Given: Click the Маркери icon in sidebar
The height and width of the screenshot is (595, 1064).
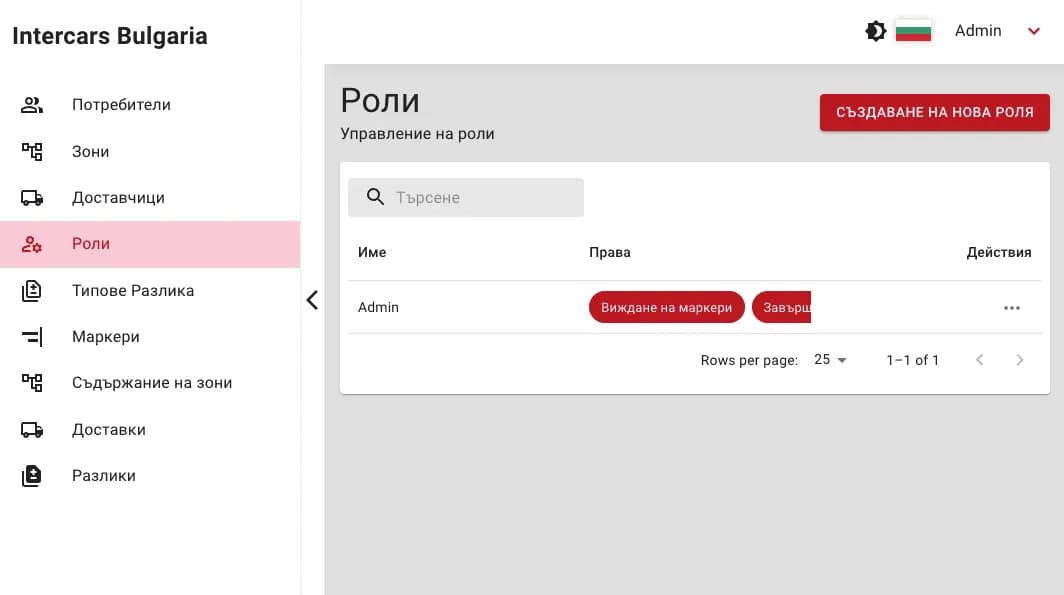Looking at the screenshot, I should [32, 337].
